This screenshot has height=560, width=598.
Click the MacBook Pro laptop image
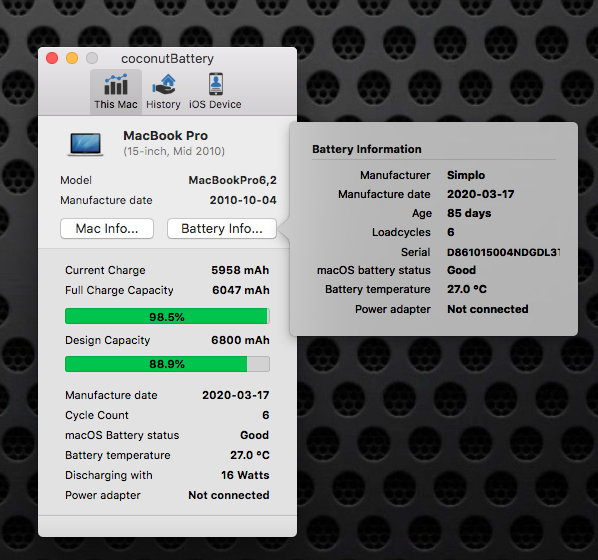(85, 144)
